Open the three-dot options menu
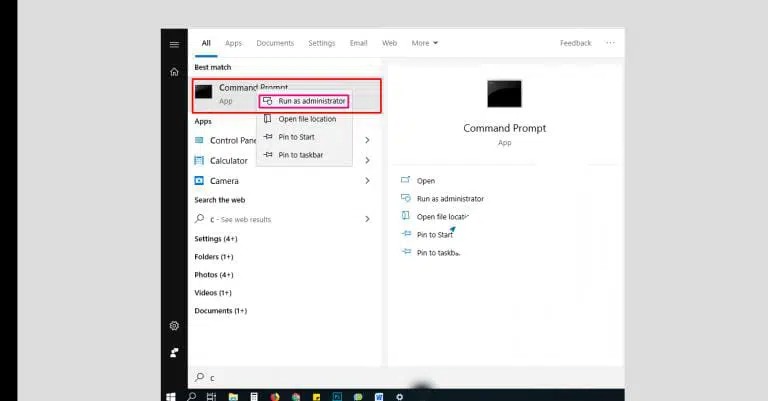 click(610, 43)
